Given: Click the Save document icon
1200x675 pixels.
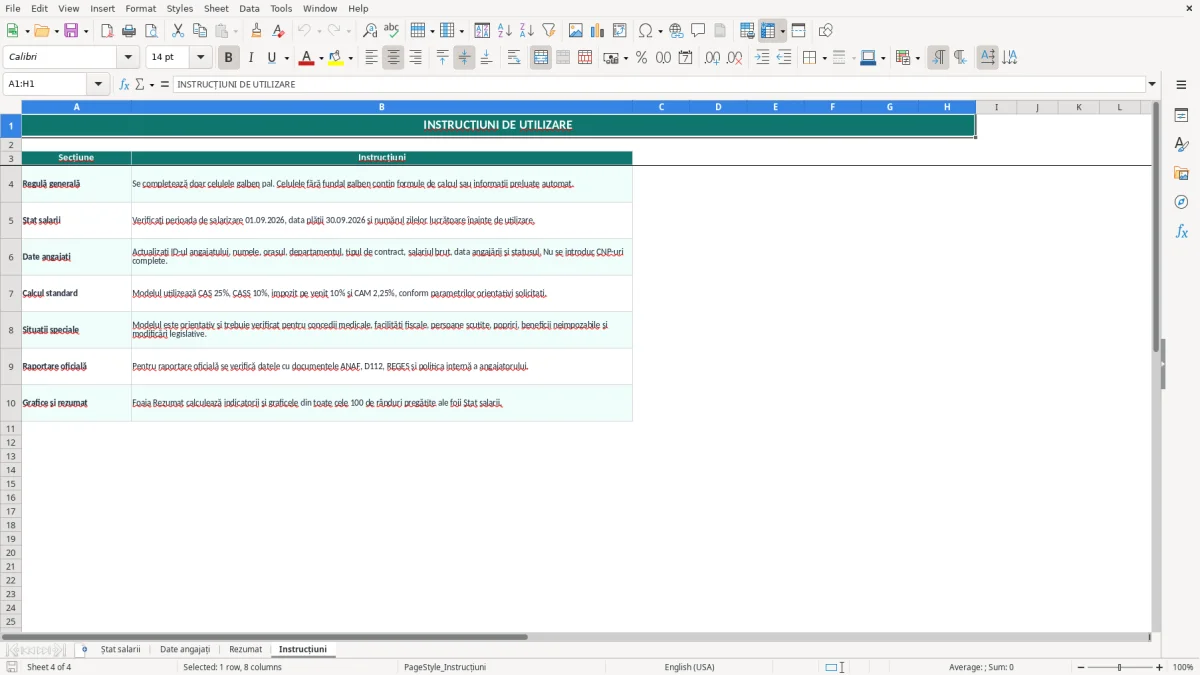Looking at the screenshot, I should (71, 31).
